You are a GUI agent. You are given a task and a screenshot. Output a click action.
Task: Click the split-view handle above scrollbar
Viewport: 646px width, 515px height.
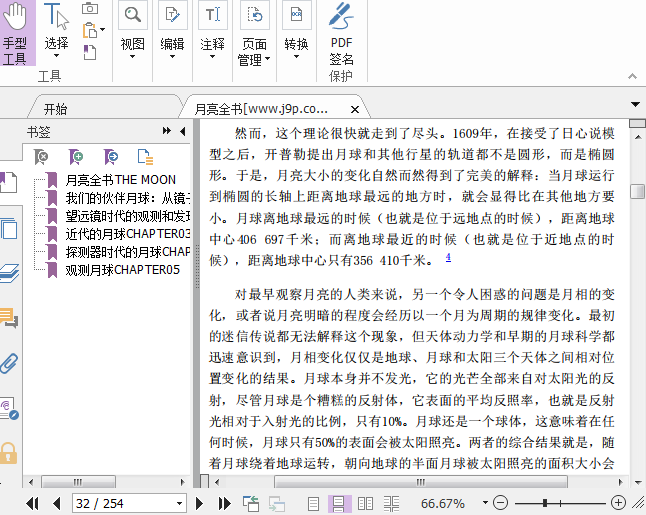(637, 123)
